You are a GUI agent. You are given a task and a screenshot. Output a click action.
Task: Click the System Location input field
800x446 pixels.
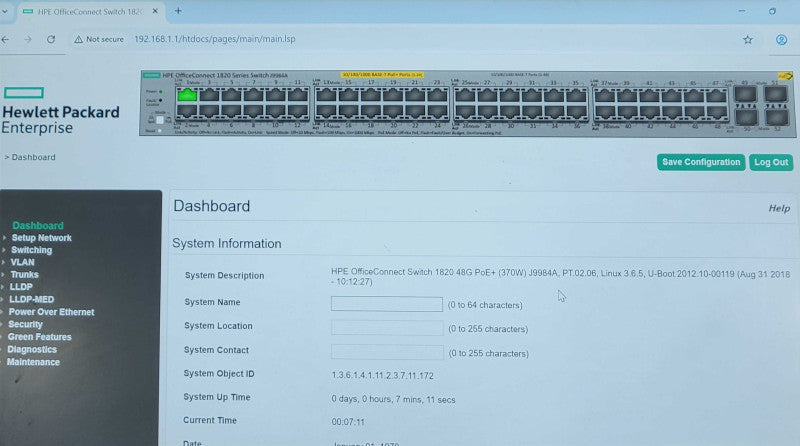pos(387,328)
